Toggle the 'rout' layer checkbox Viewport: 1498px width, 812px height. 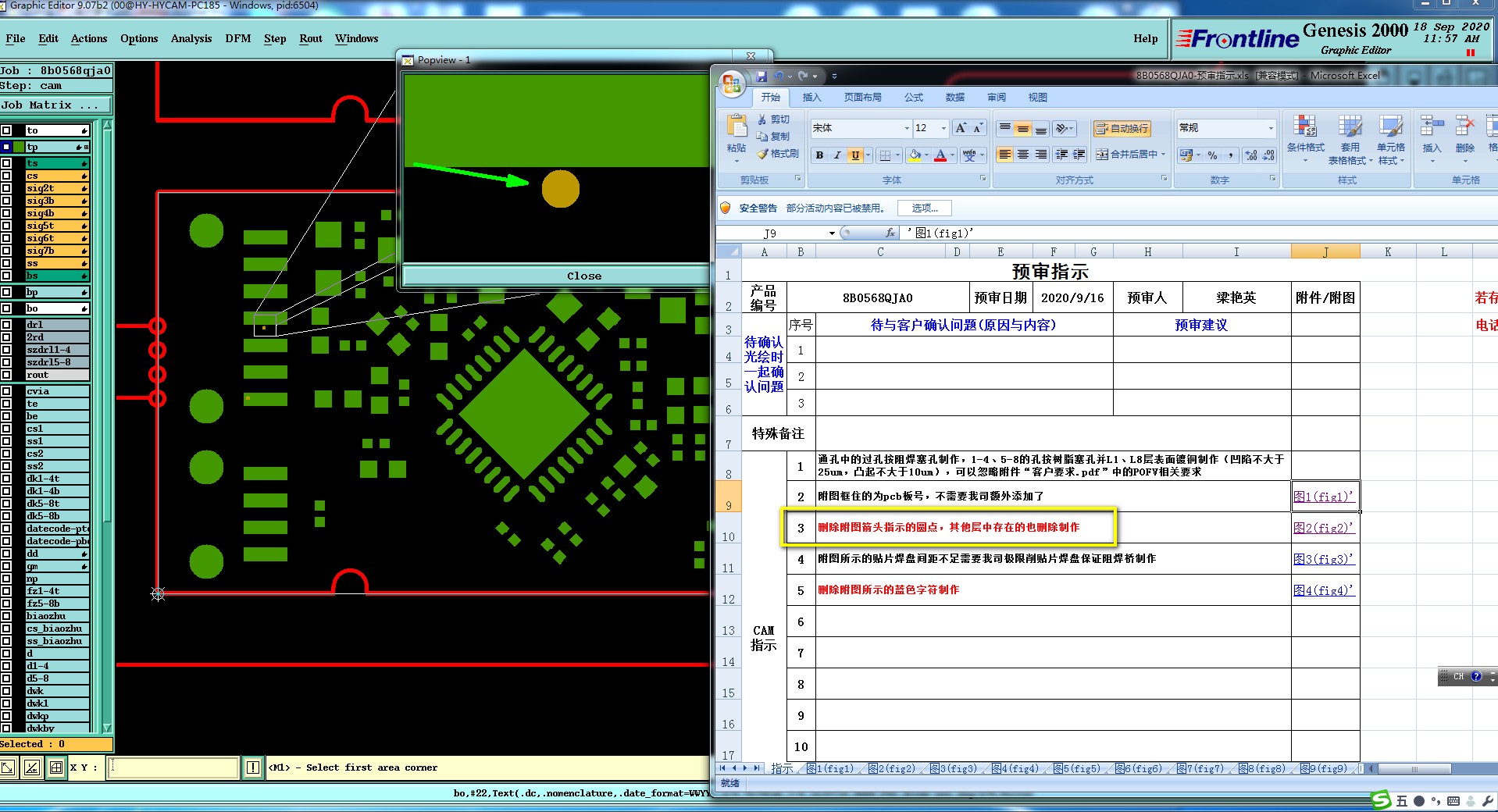6,375
